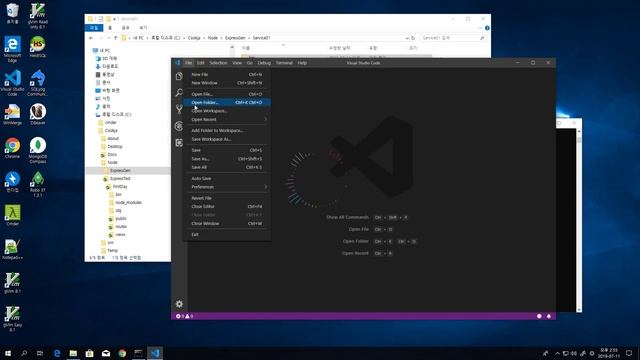This screenshot has width=640, height=360.
Task: Click the refresh button in Explorer address bar
Action: [413, 38]
